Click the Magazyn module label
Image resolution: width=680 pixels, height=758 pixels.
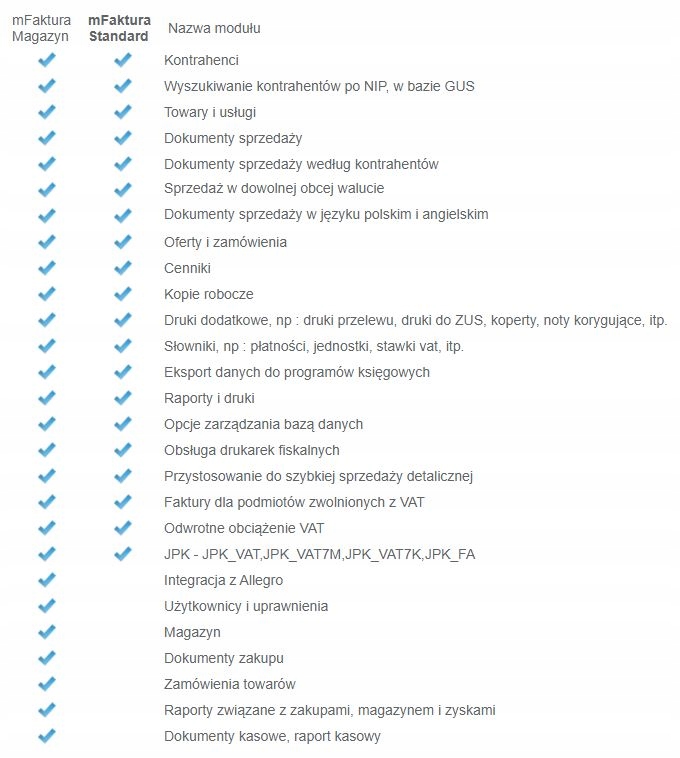click(192, 632)
